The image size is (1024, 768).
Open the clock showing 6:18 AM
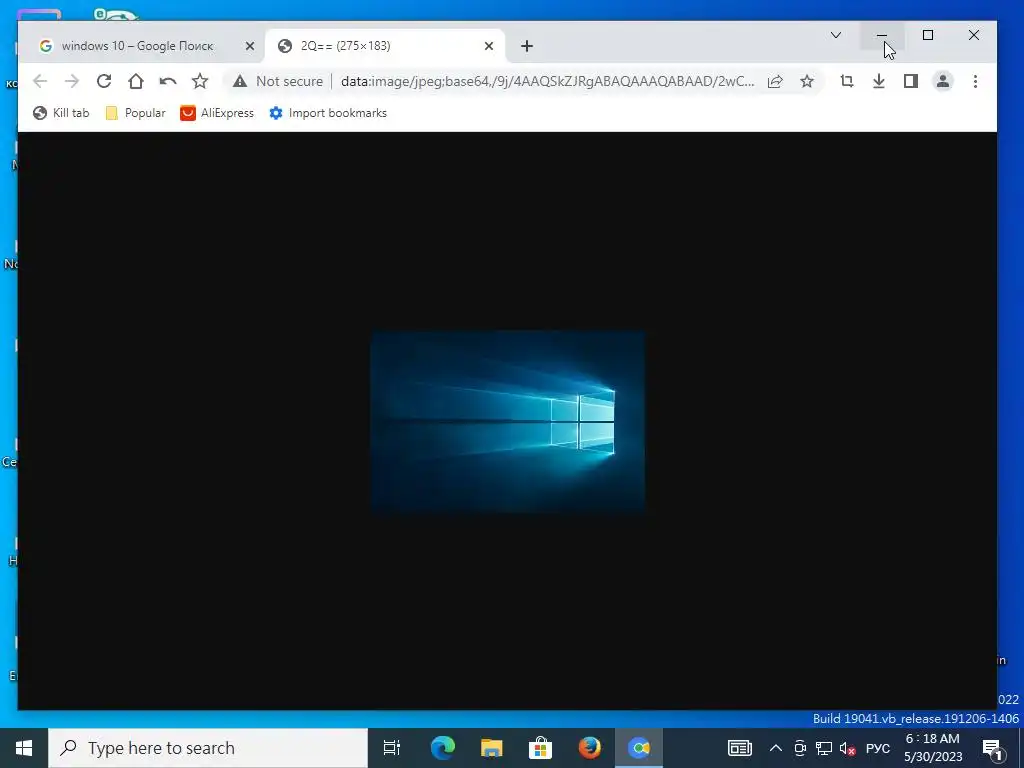click(x=933, y=748)
